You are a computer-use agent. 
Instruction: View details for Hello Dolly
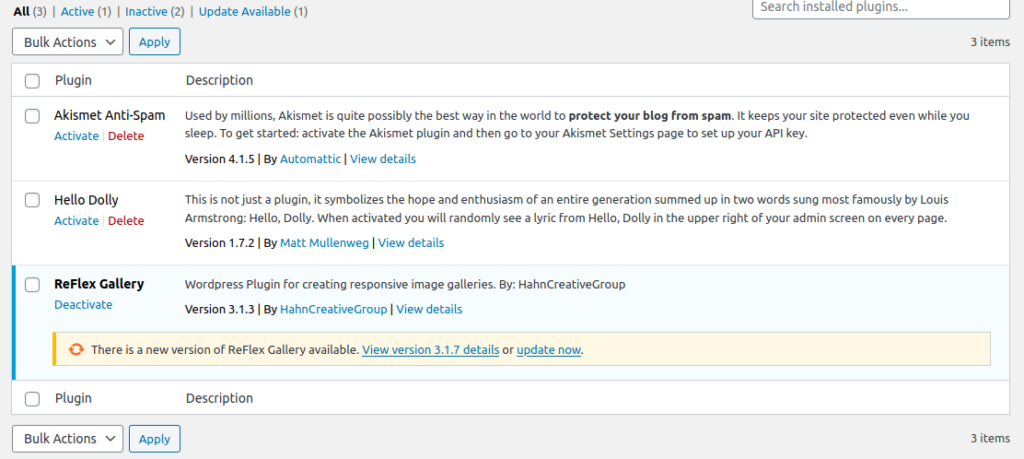pyautogui.click(x=411, y=243)
